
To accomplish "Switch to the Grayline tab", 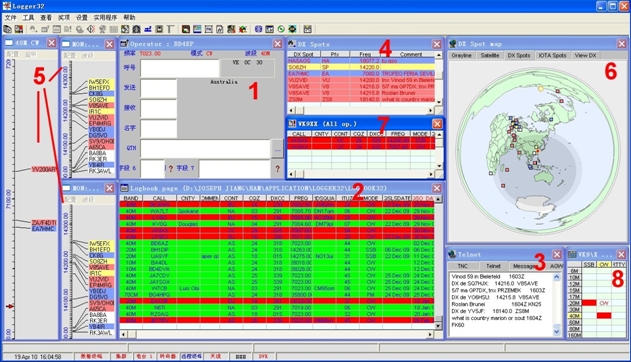I will (x=462, y=56).
